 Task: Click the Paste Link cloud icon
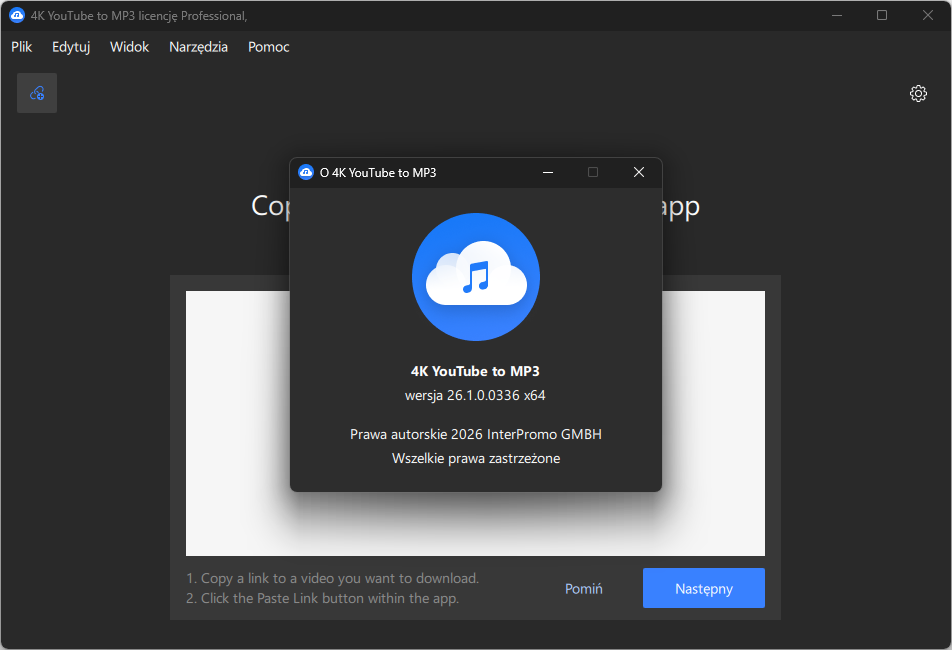point(37,93)
